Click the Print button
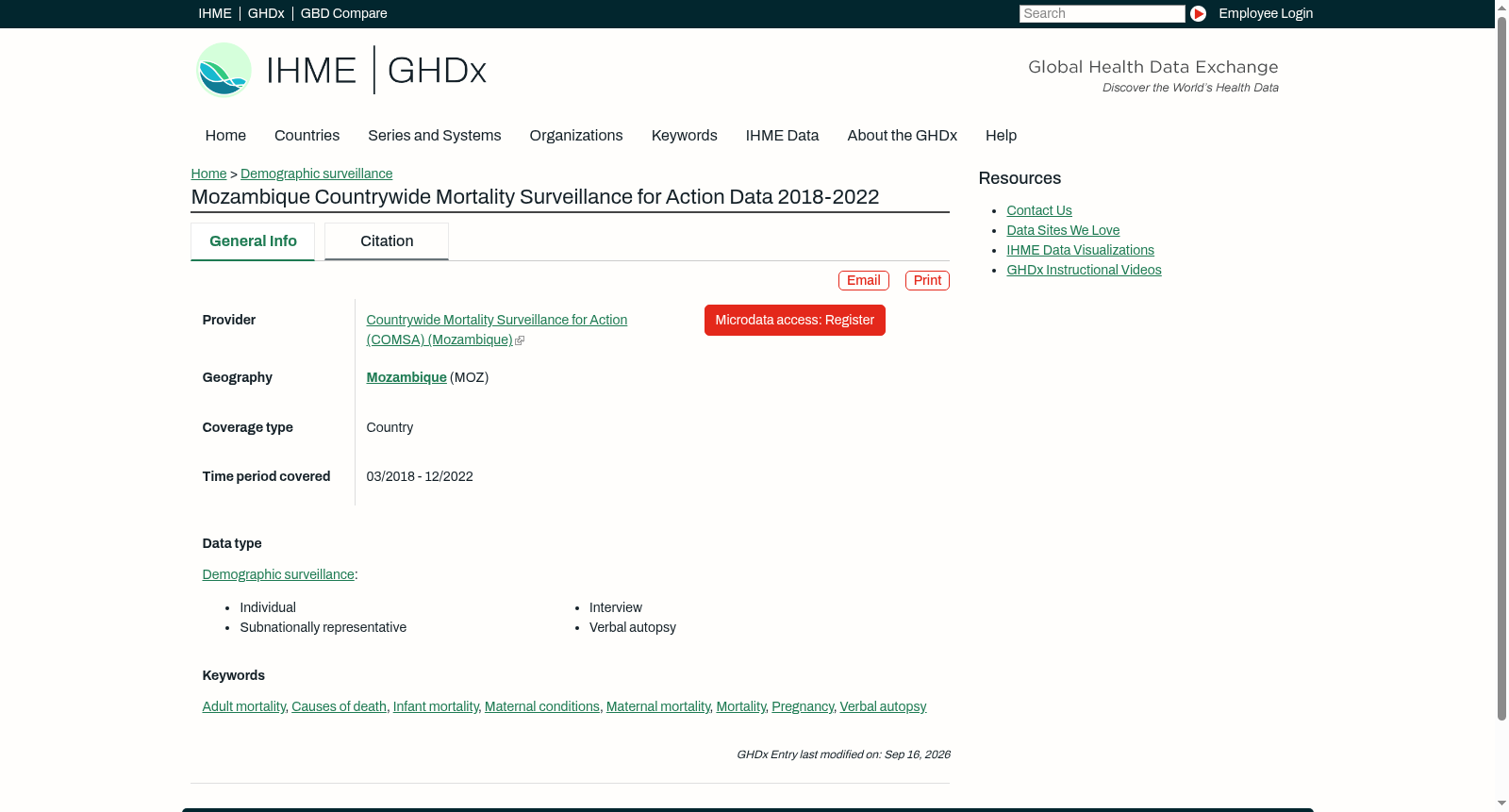This screenshot has width=1509, height=812. (x=927, y=280)
